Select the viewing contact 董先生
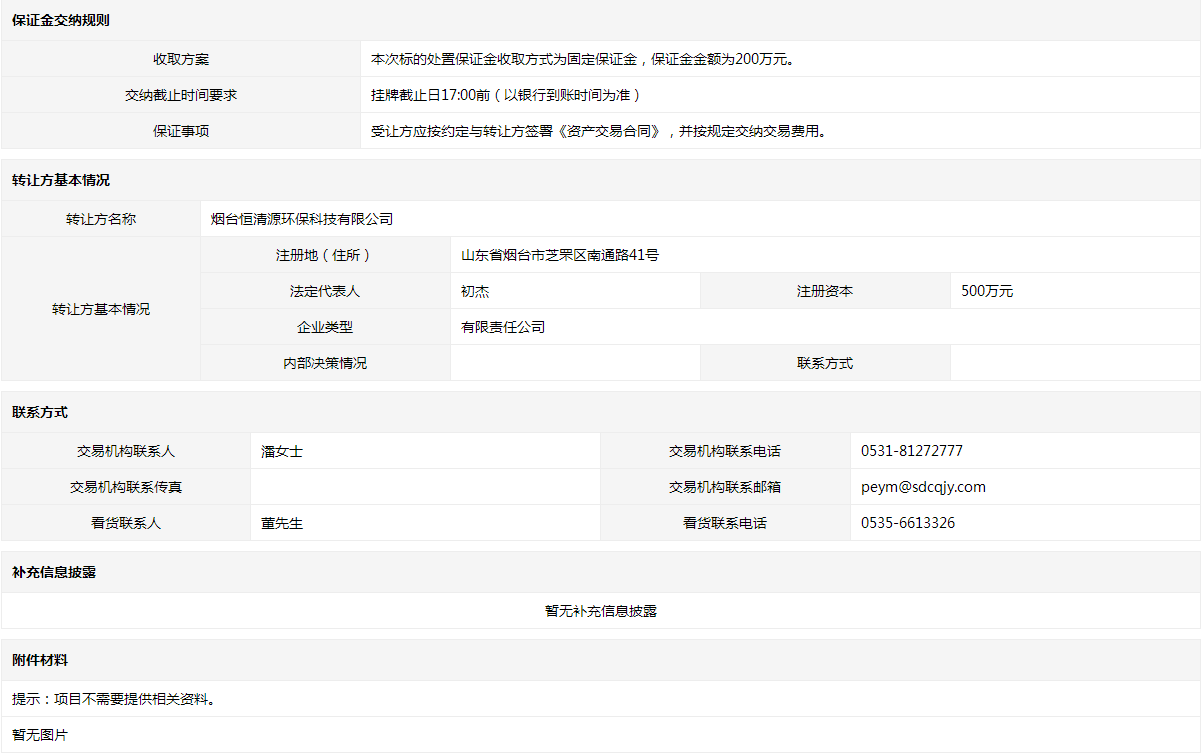1202x754 pixels. [282, 523]
